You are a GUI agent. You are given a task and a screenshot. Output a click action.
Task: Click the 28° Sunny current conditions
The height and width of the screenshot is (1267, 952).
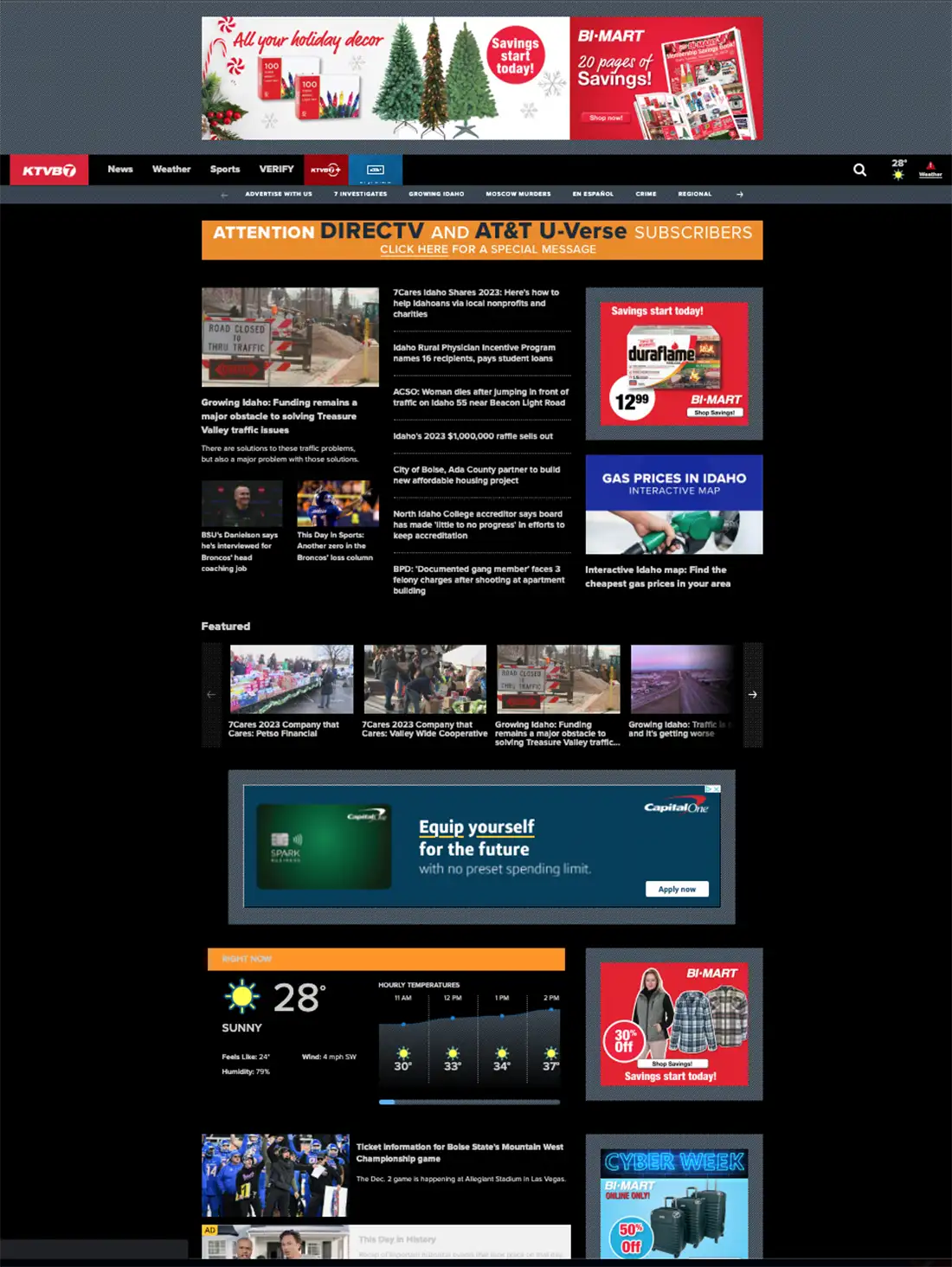[275, 1007]
